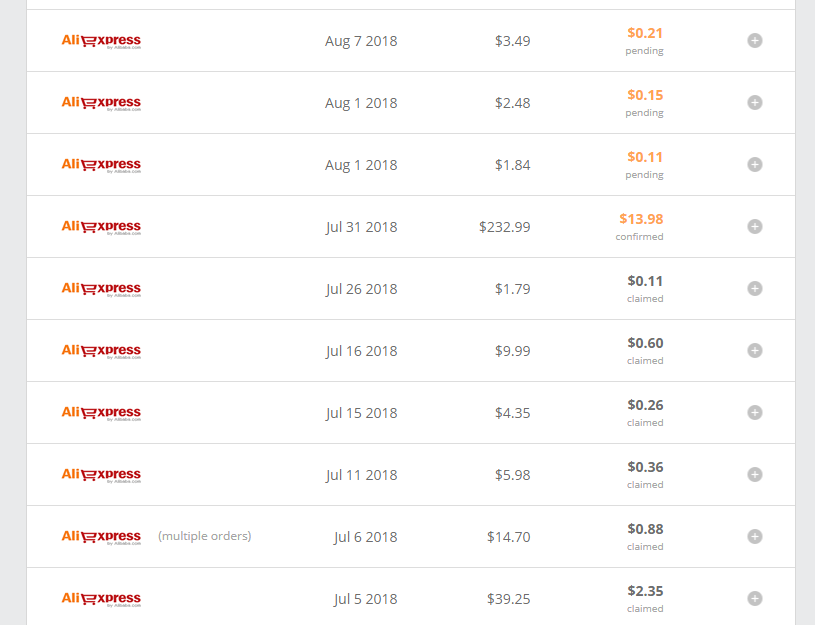This screenshot has height=625, width=815.
Task: Click the Jul 16 2018 date
Action: coord(361,351)
